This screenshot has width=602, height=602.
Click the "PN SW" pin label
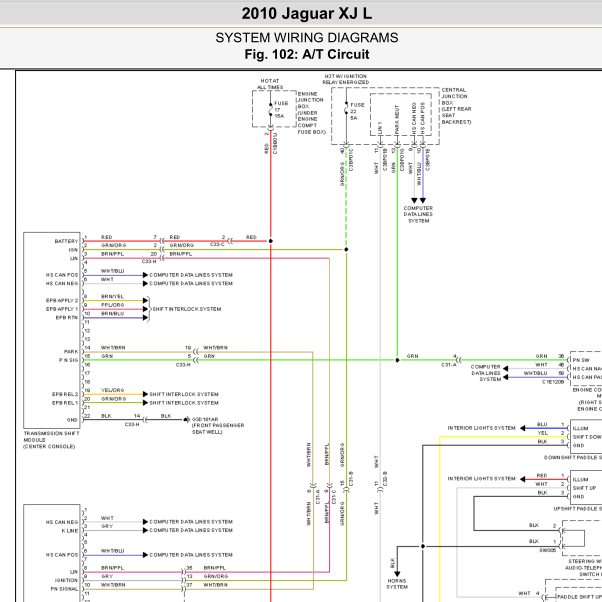tap(581, 360)
